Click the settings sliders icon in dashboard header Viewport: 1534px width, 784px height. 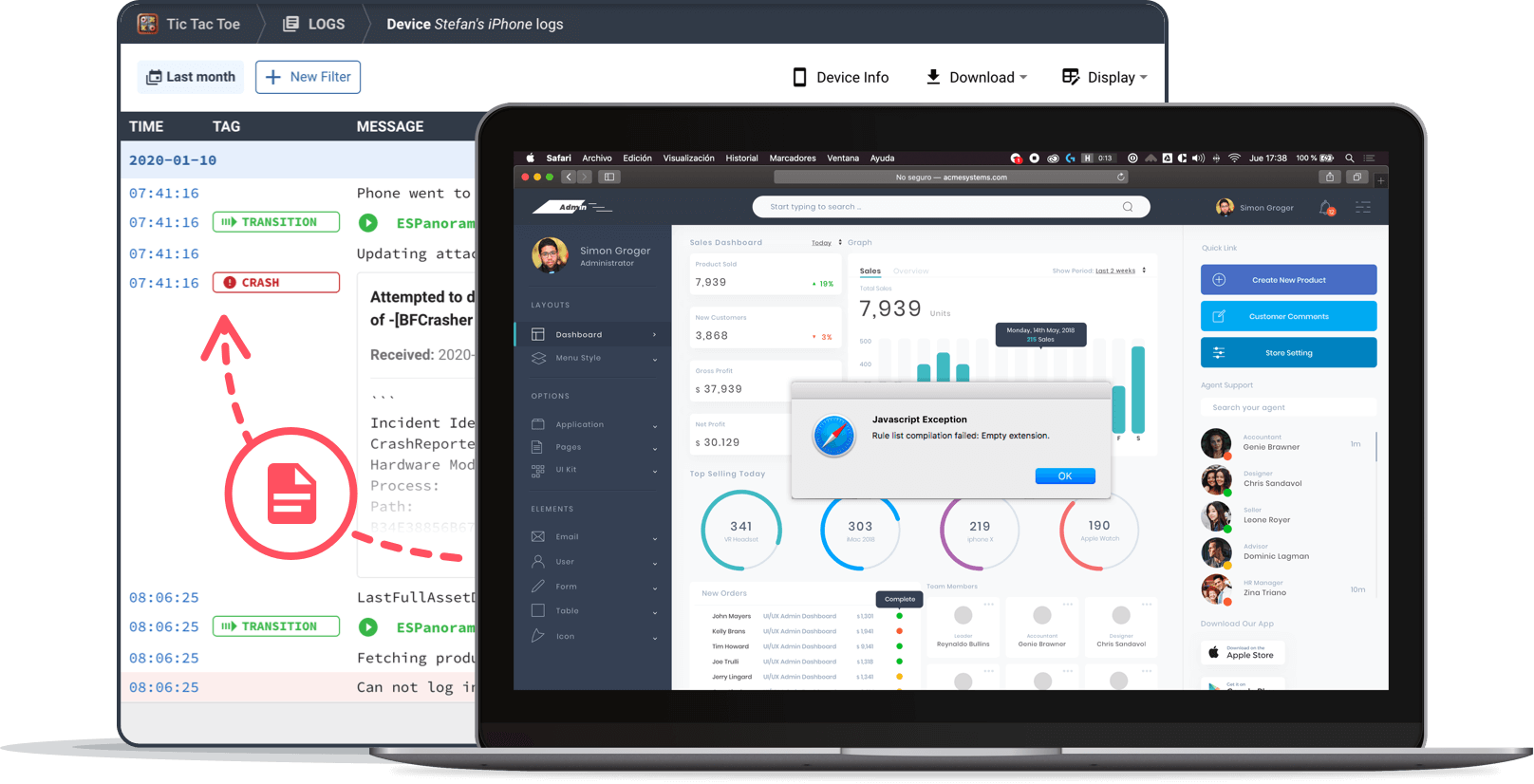[1363, 207]
